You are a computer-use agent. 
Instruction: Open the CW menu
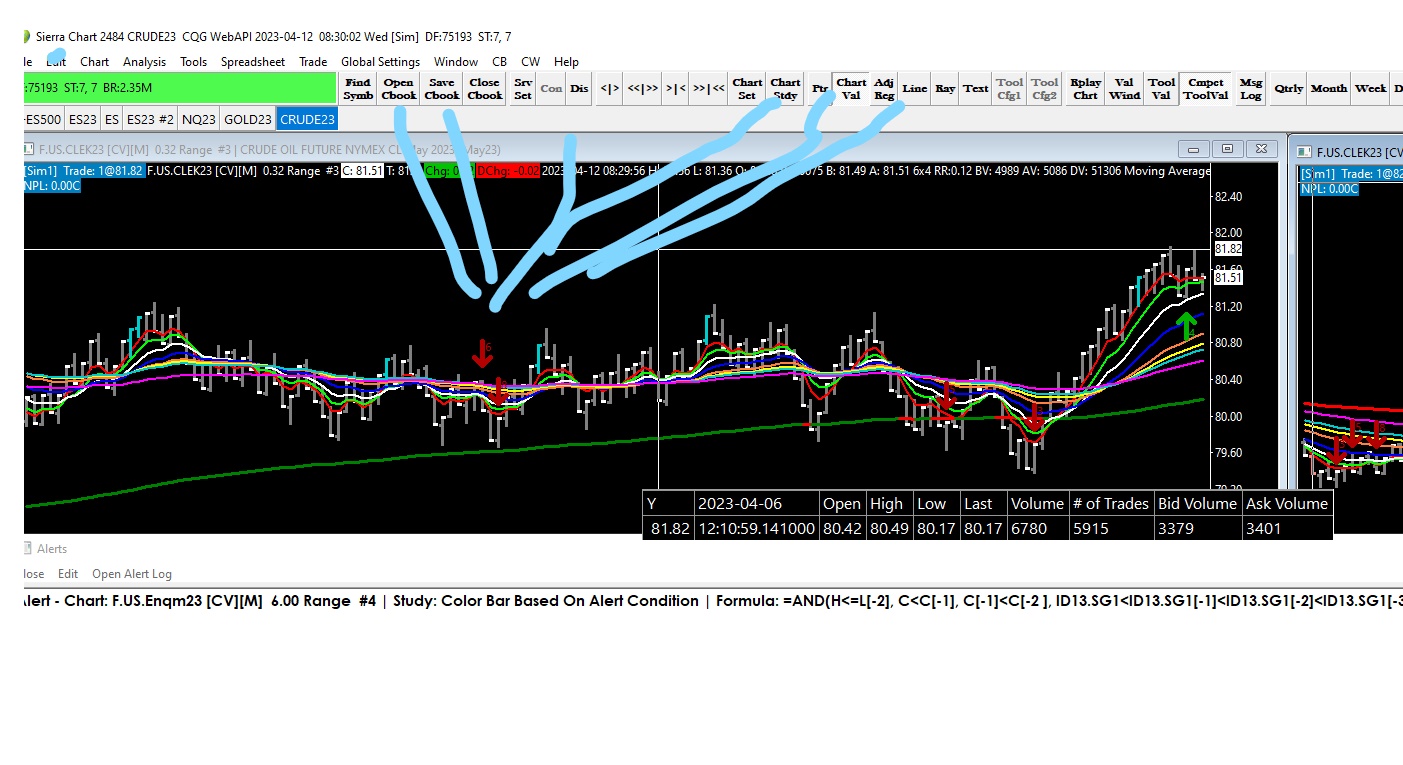pyautogui.click(x=530, y=62)
